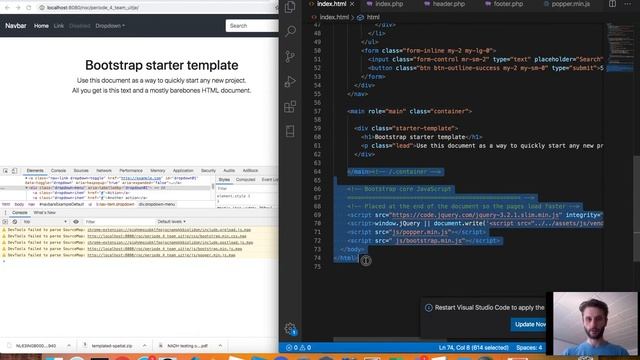Image resolution: width=640 pixels, height=360 pixels.
Task: Open the DevTools drawer three-dot menu
Action: (5, 213)
